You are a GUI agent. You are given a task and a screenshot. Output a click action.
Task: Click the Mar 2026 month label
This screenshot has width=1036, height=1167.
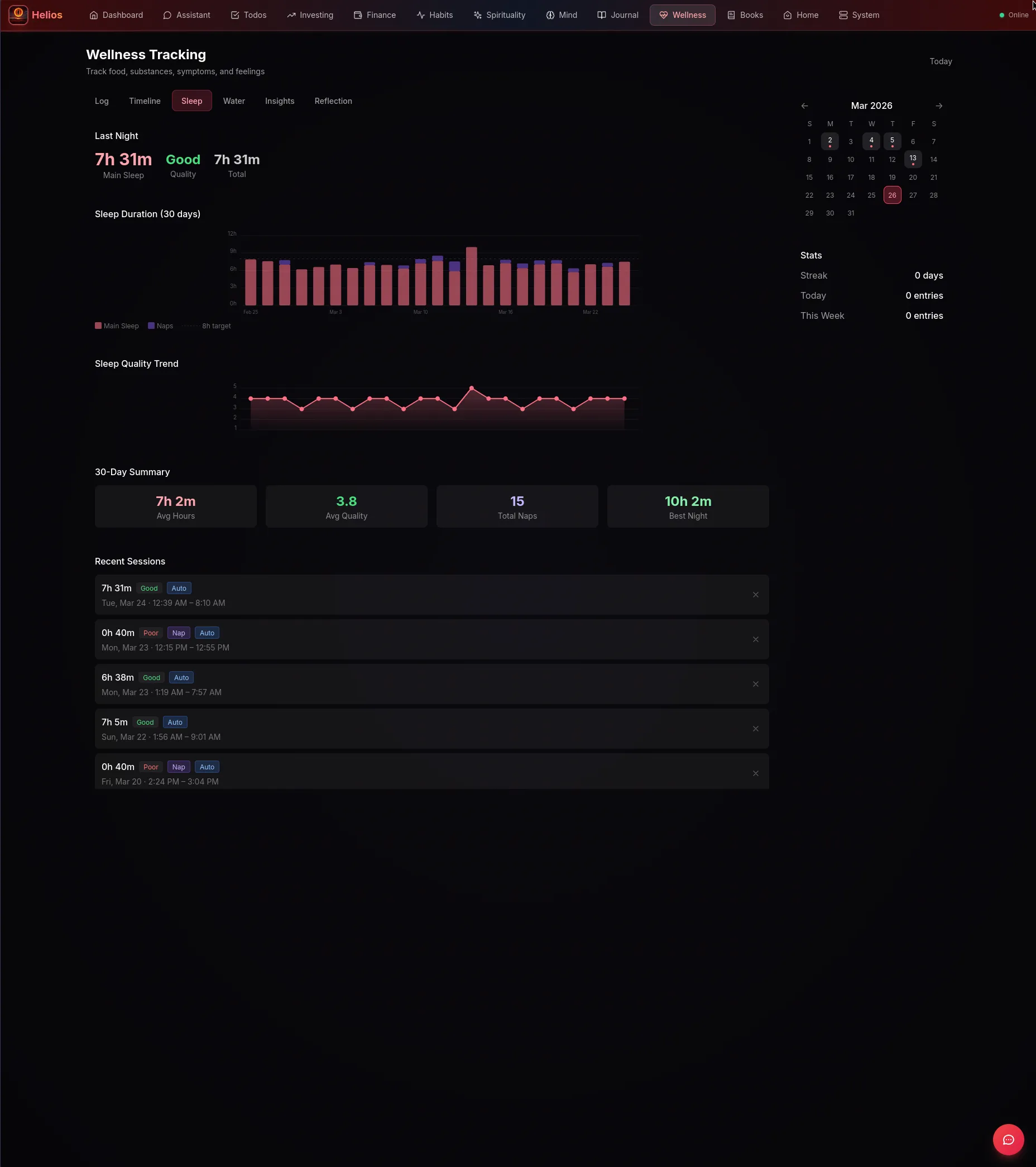coord(871,106)
